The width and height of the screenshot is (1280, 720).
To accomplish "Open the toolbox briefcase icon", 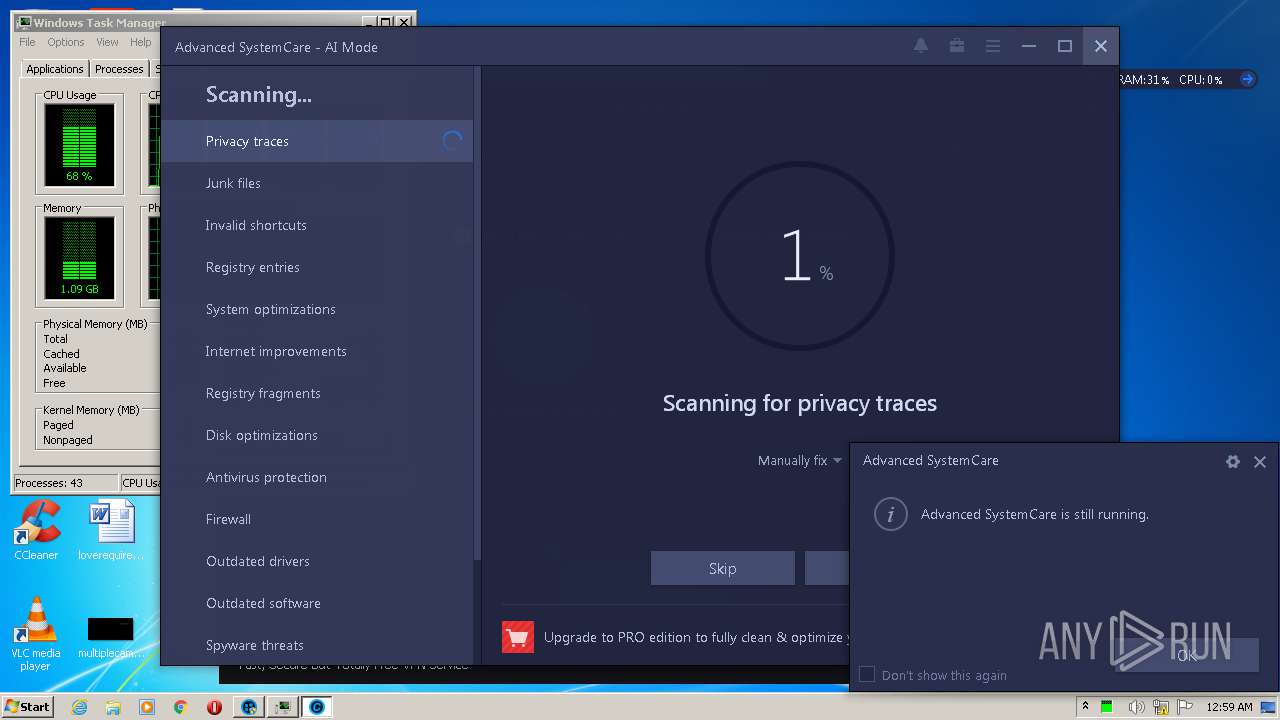I will point(957,46).
